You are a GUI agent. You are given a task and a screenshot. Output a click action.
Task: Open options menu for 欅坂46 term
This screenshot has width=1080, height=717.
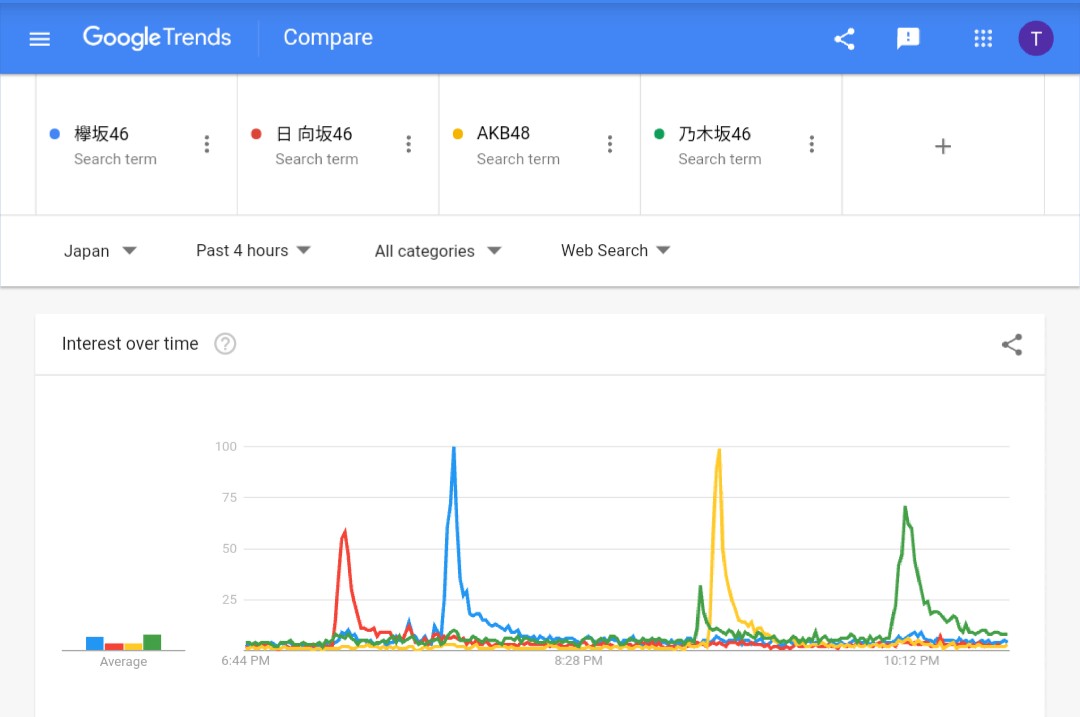(207, 144)
